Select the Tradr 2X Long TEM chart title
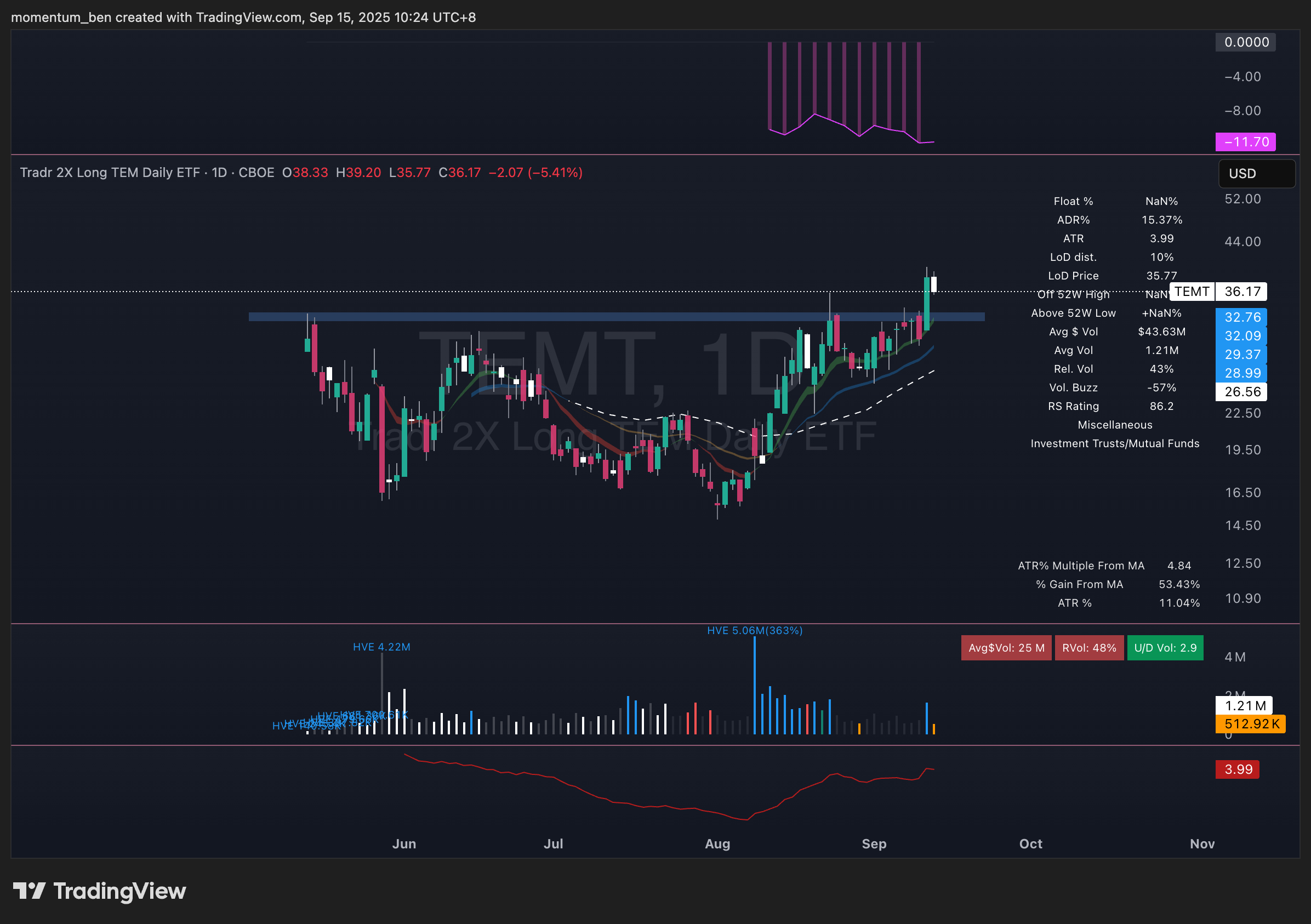1311x924 pixels. [x=110, y=173]
